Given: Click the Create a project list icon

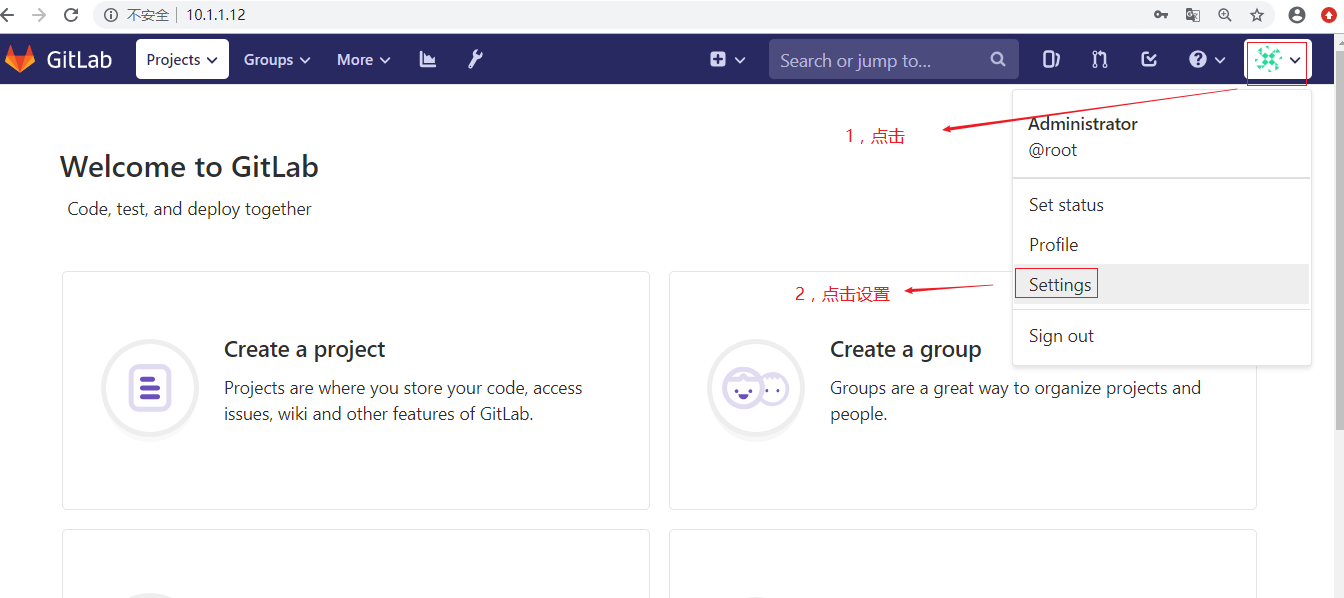Looking at the screenshot, I should [150, 388].
